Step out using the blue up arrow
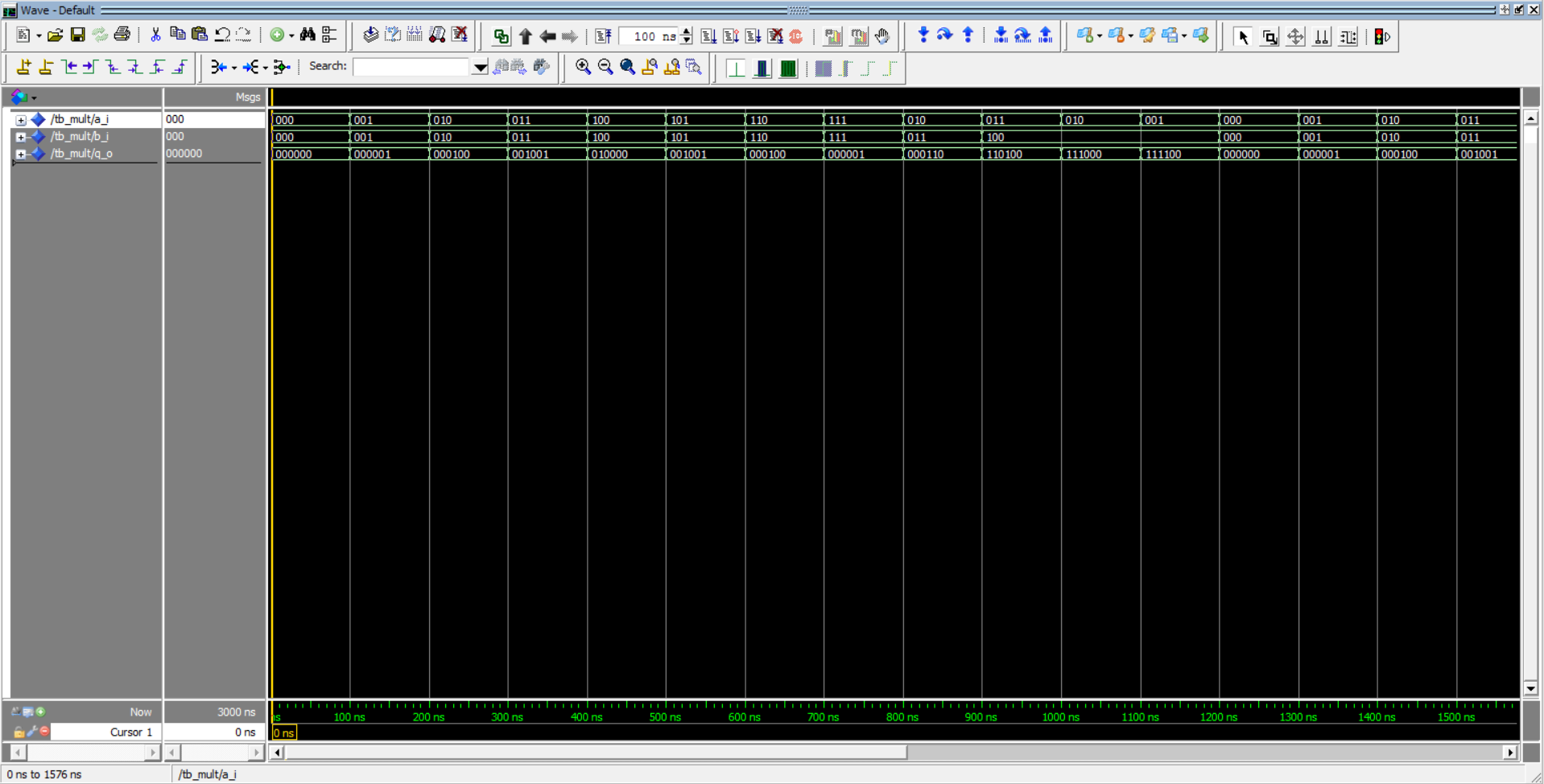The height and width of the screenshot is (784, 1544). (968, 35)
